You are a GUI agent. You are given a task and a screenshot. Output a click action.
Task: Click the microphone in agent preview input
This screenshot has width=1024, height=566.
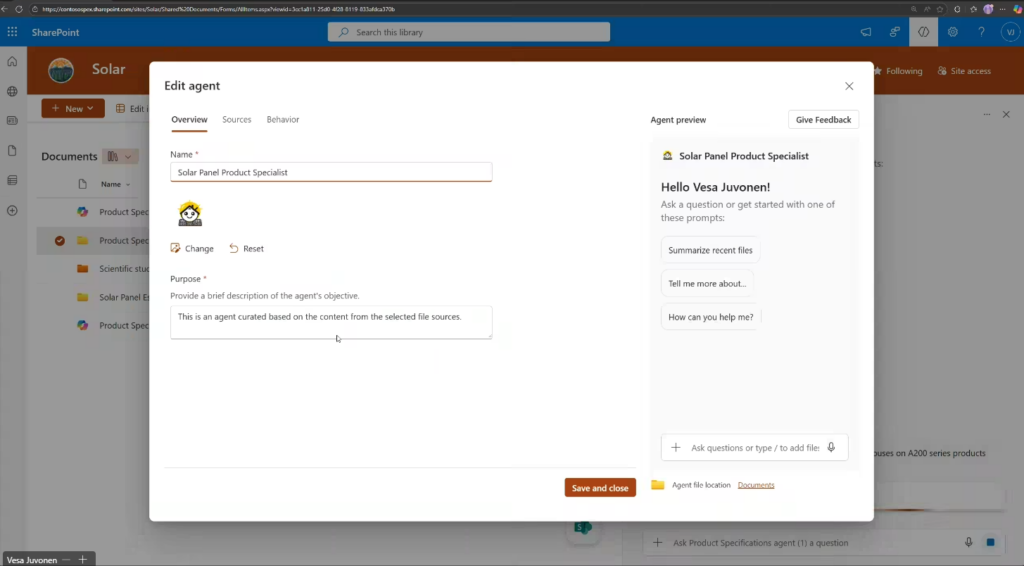click(x=831, y=448)
